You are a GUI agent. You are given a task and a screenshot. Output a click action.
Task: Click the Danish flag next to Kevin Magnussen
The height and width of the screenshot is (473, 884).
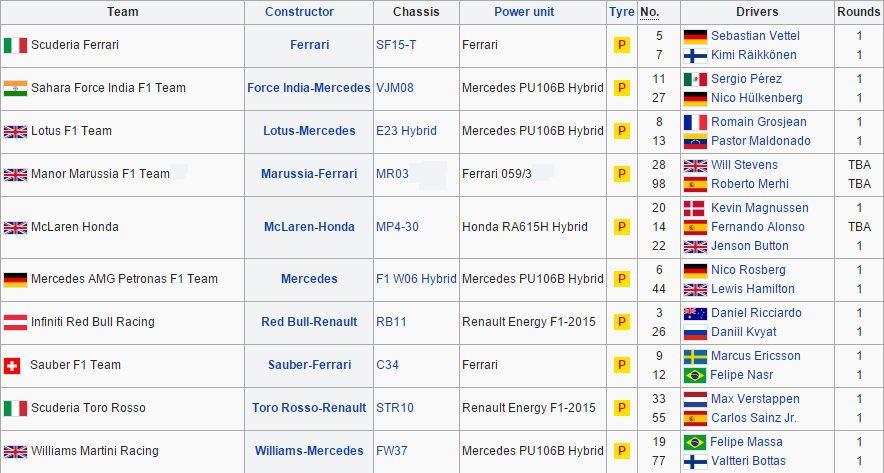tap(694, 209)
